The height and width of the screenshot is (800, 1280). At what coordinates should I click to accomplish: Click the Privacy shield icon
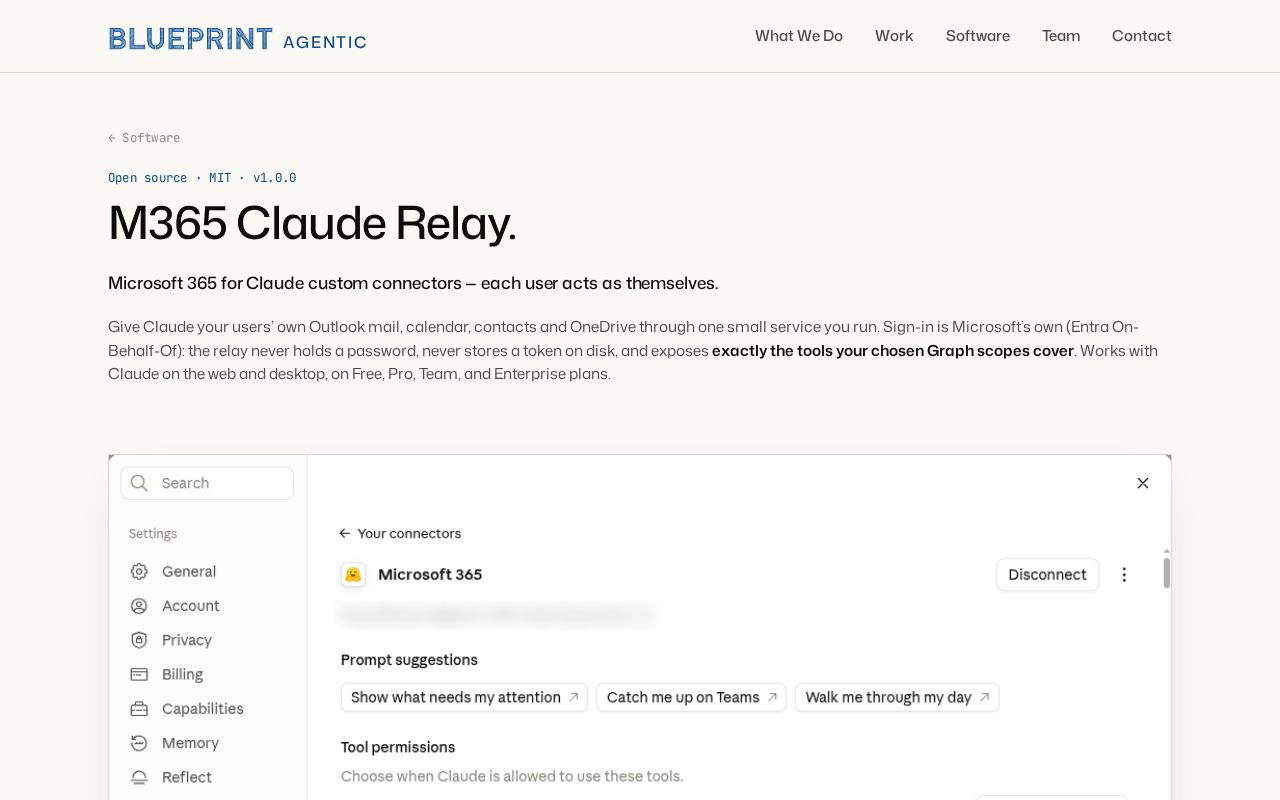139,640
